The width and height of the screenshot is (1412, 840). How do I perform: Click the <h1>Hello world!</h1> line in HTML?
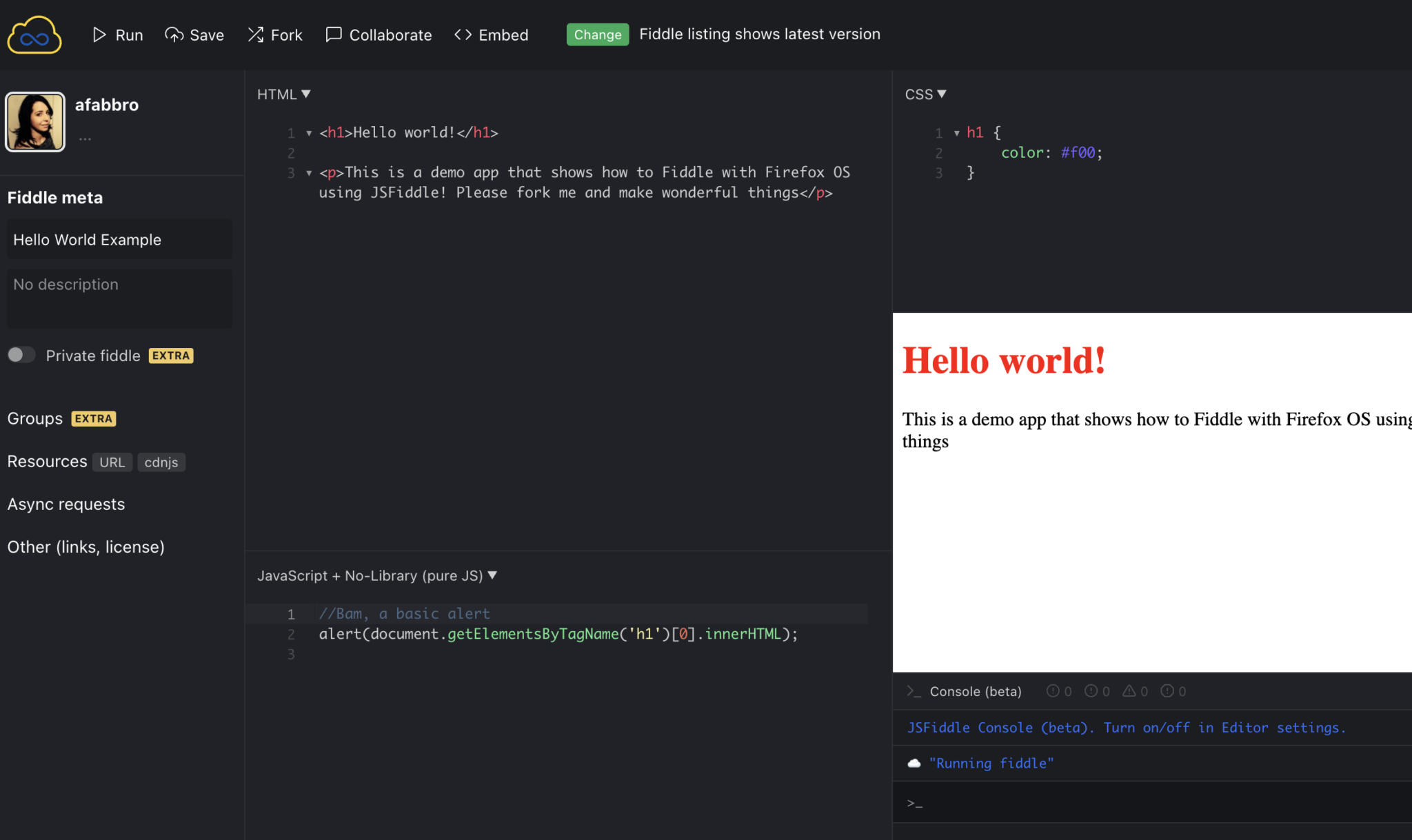(x=408, y=132)
